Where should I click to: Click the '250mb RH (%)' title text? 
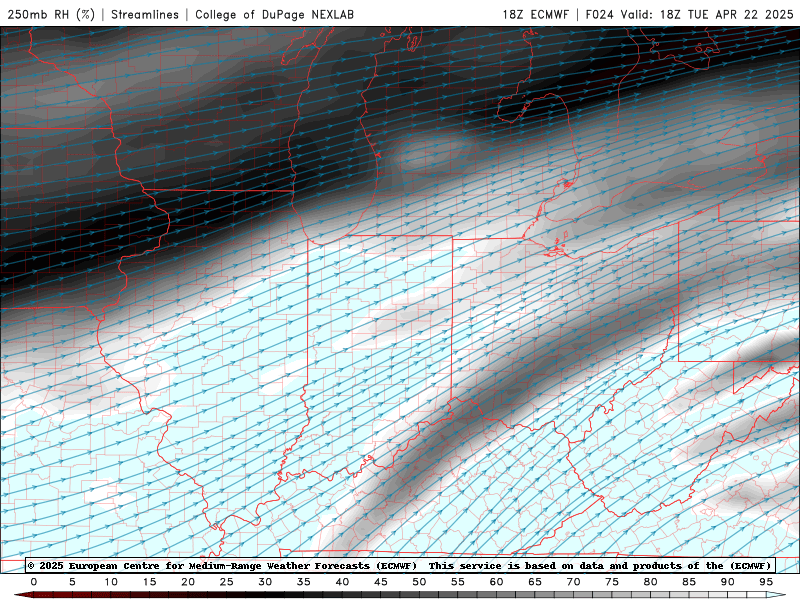51,14
